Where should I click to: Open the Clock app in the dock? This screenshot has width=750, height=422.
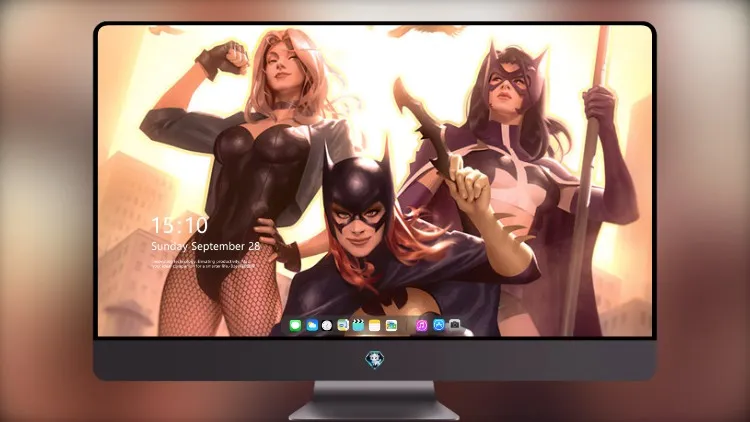327,325
